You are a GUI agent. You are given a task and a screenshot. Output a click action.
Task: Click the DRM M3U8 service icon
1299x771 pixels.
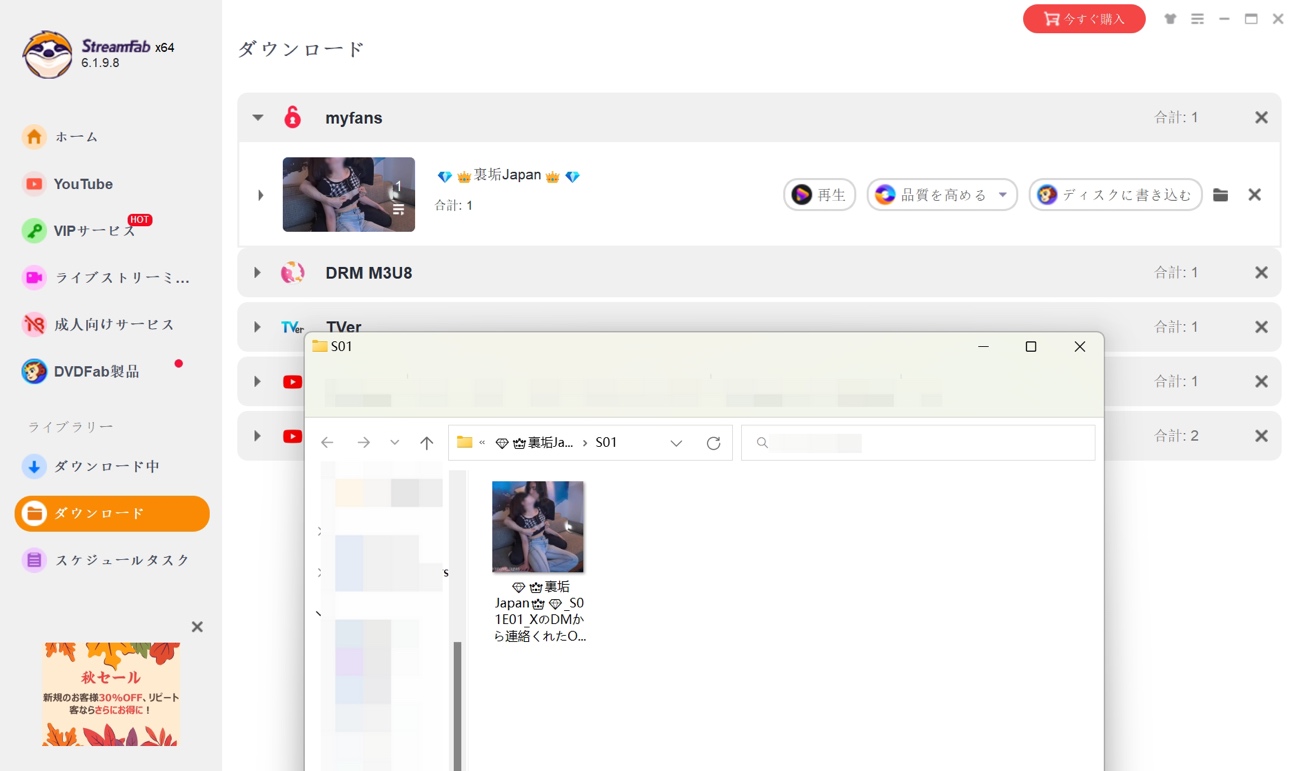[x=292, y=272]
